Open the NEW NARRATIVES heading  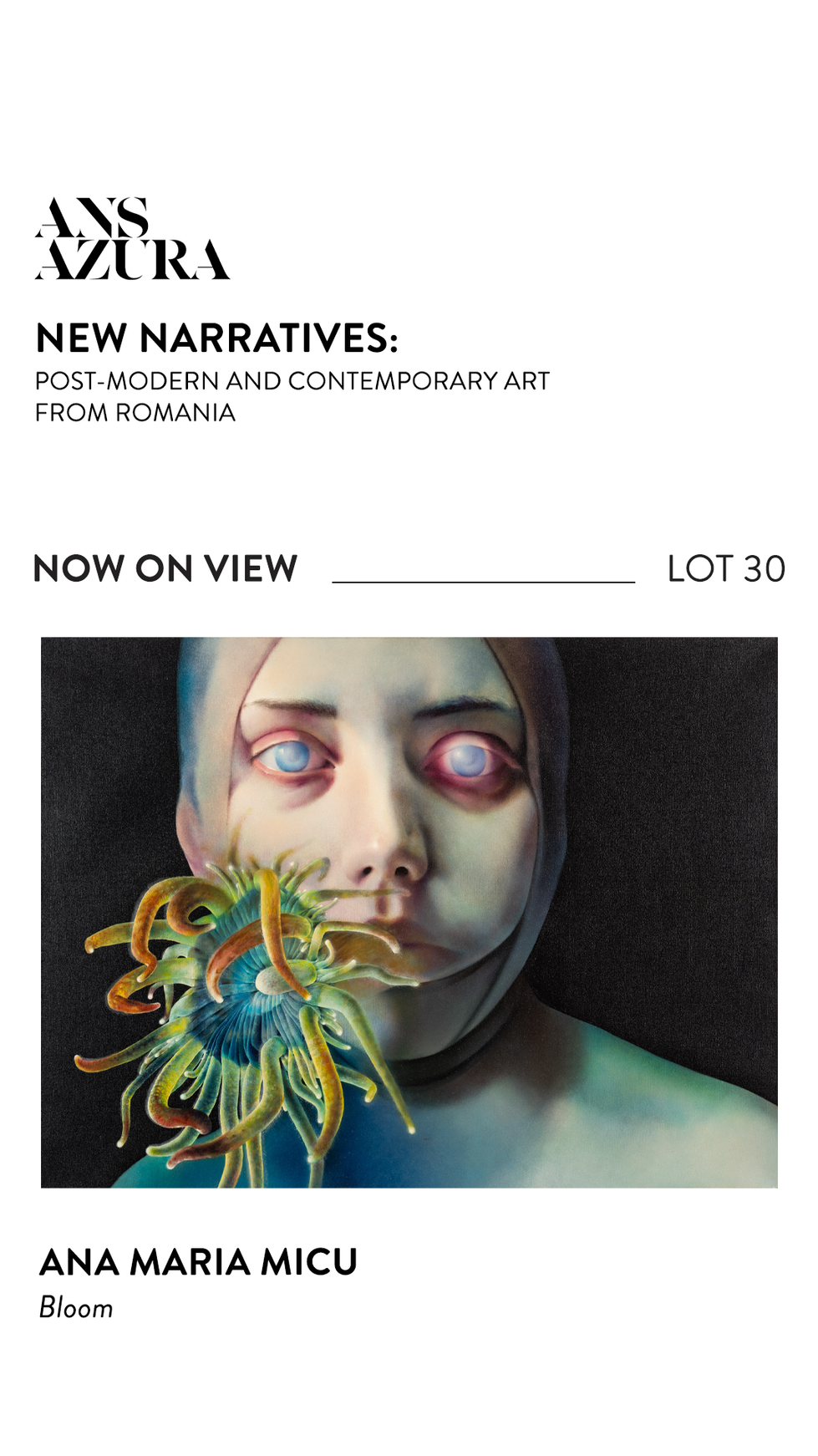point(216,338)
